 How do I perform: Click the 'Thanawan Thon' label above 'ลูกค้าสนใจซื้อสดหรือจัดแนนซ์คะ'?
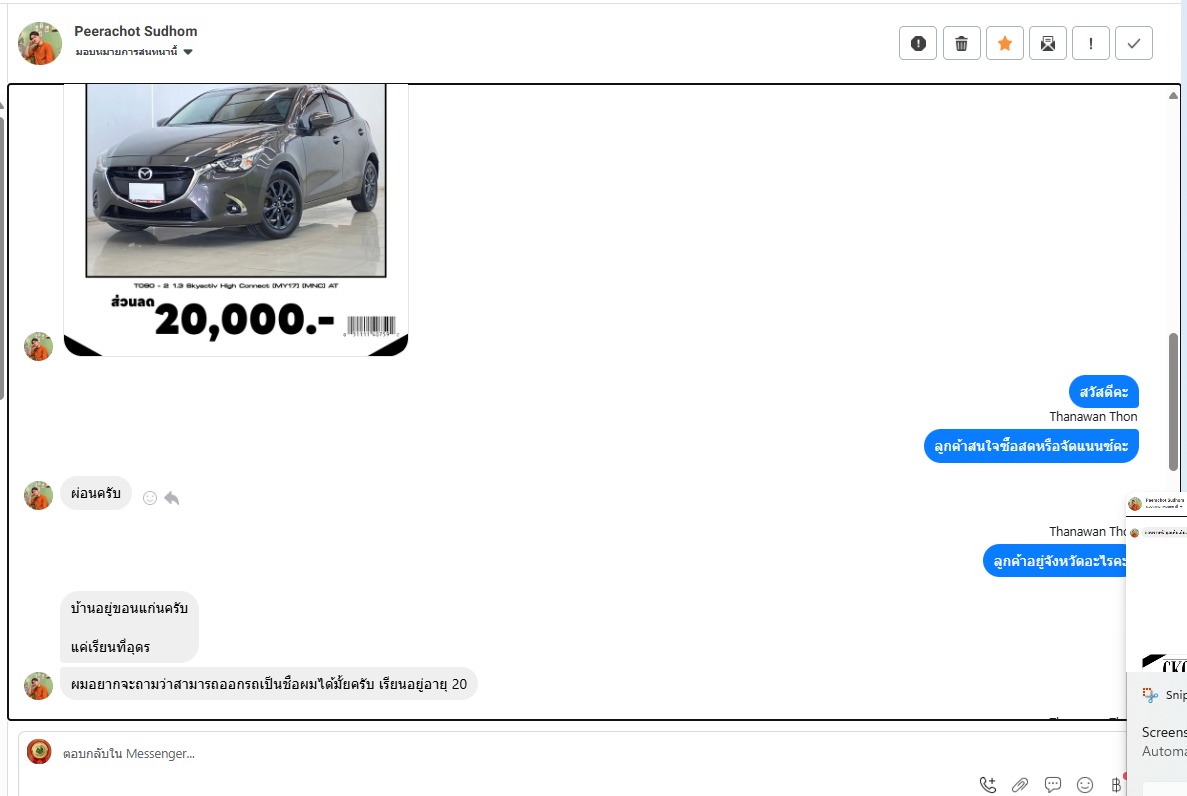(1093, 417)
